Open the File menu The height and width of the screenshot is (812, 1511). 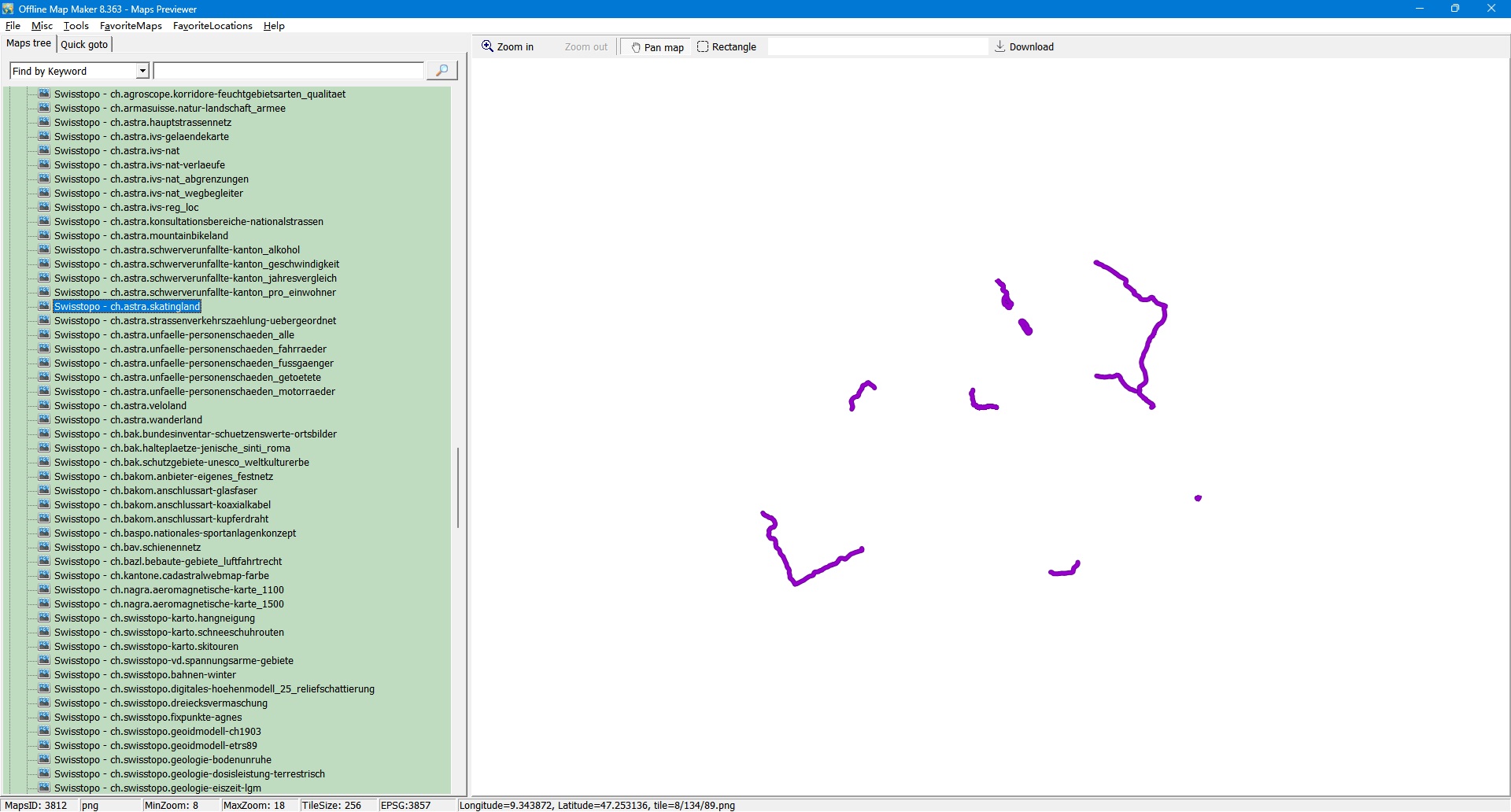tap(13, 26)
